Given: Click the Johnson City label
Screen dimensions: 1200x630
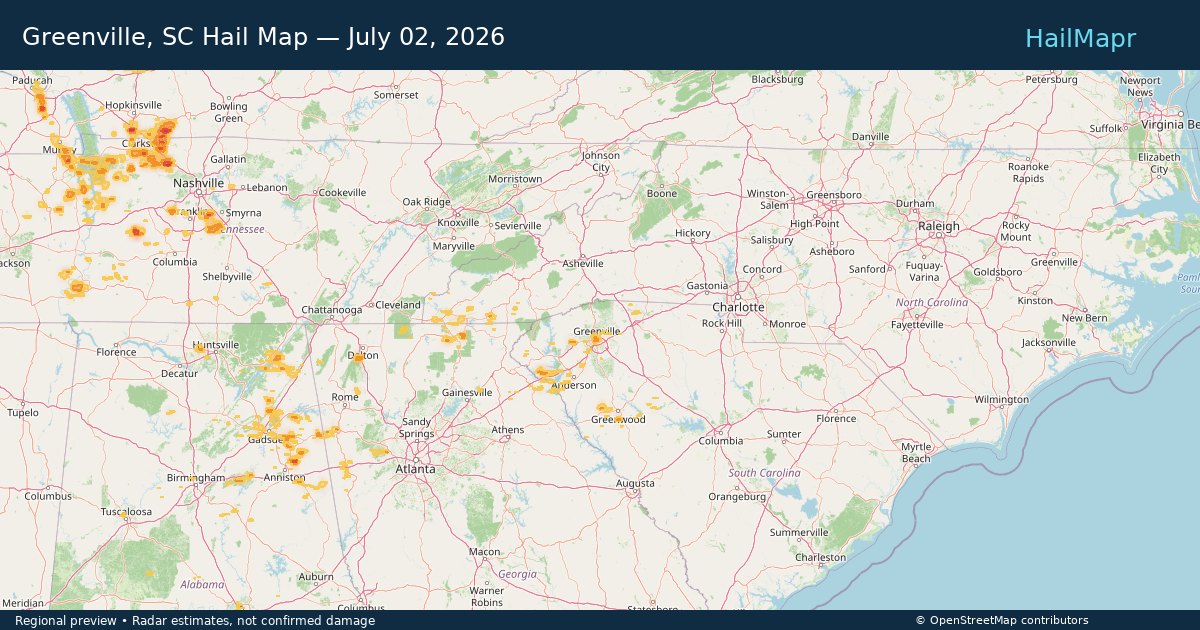Looking at the screenshot, I should point(601,162).
